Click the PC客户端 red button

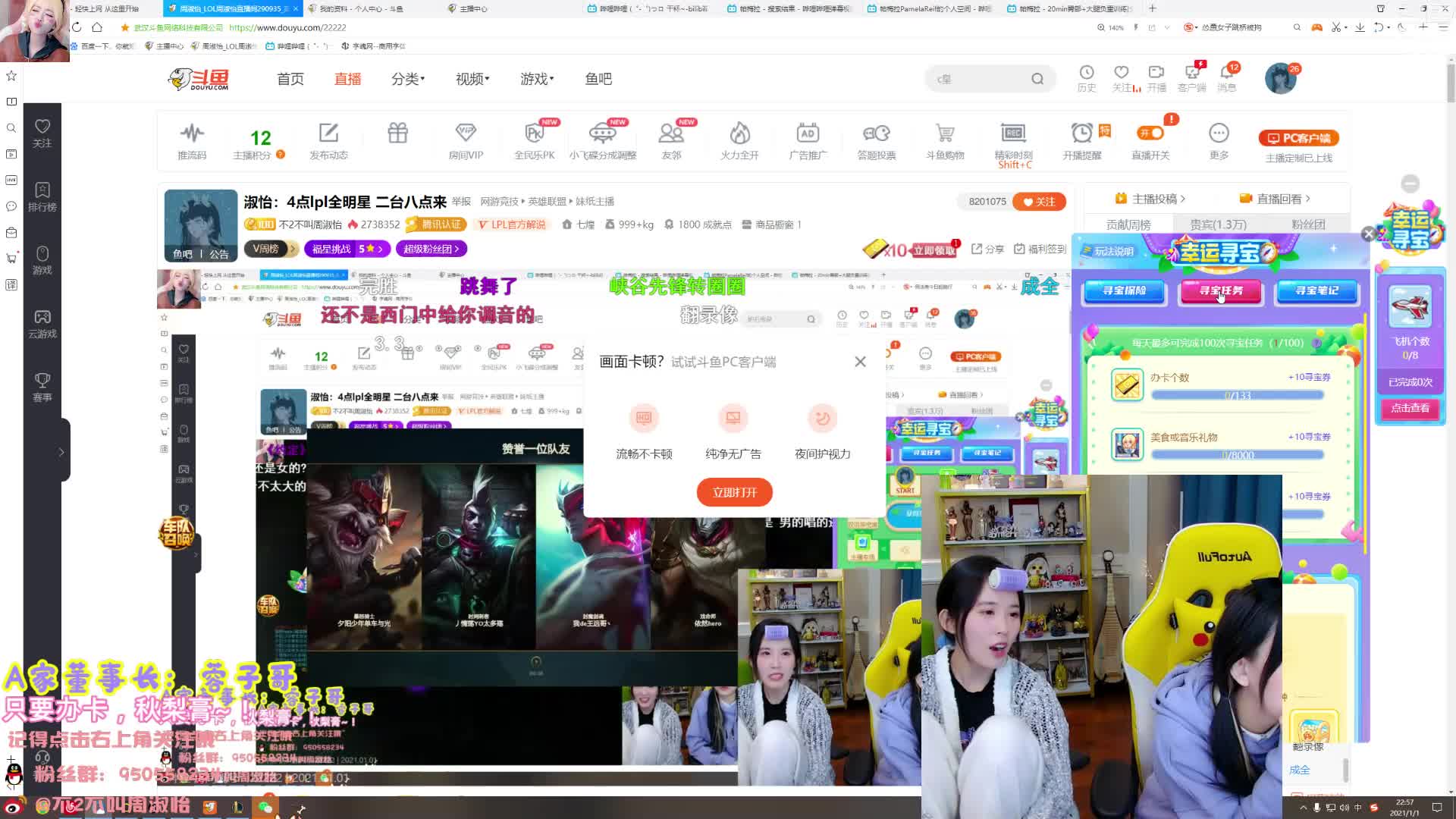pyautogui.click(x=1299, y=138)
